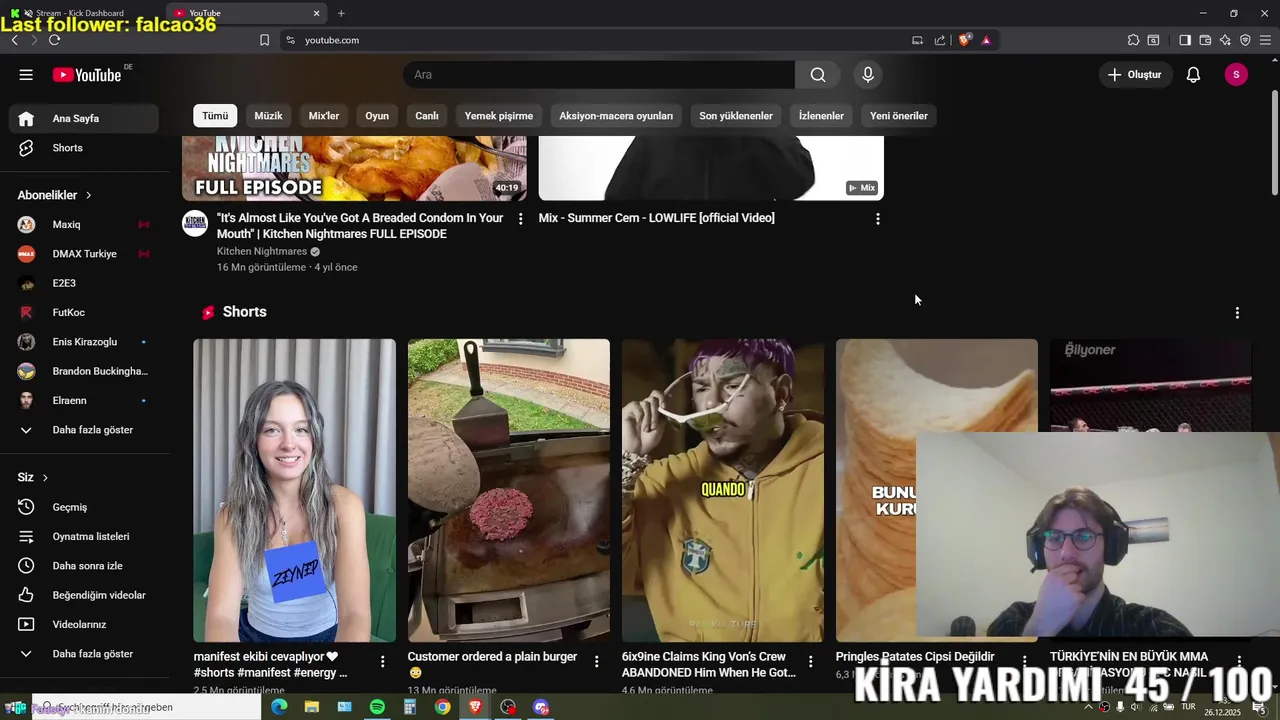This screenshot has width=1280, height=720.
Task: Open options for 6ix9ine short
Action: [x=811, y=661]
